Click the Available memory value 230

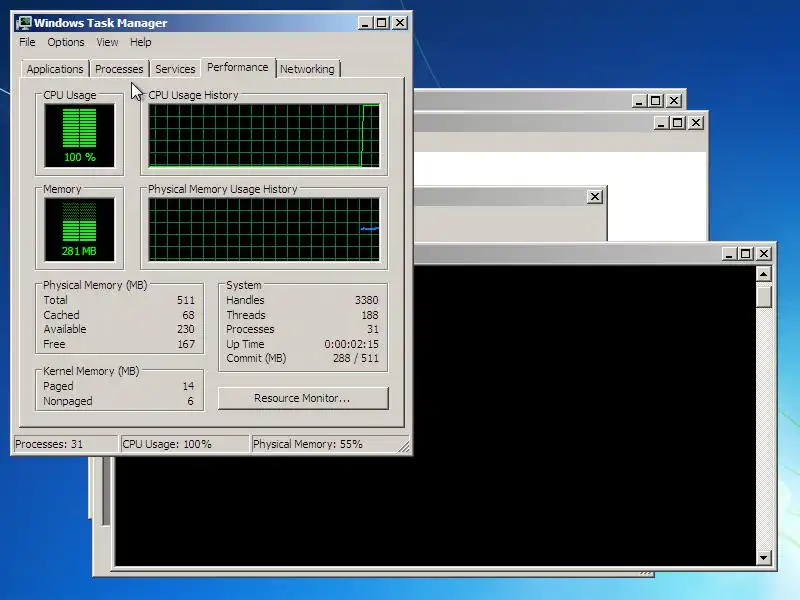[186, 329]
